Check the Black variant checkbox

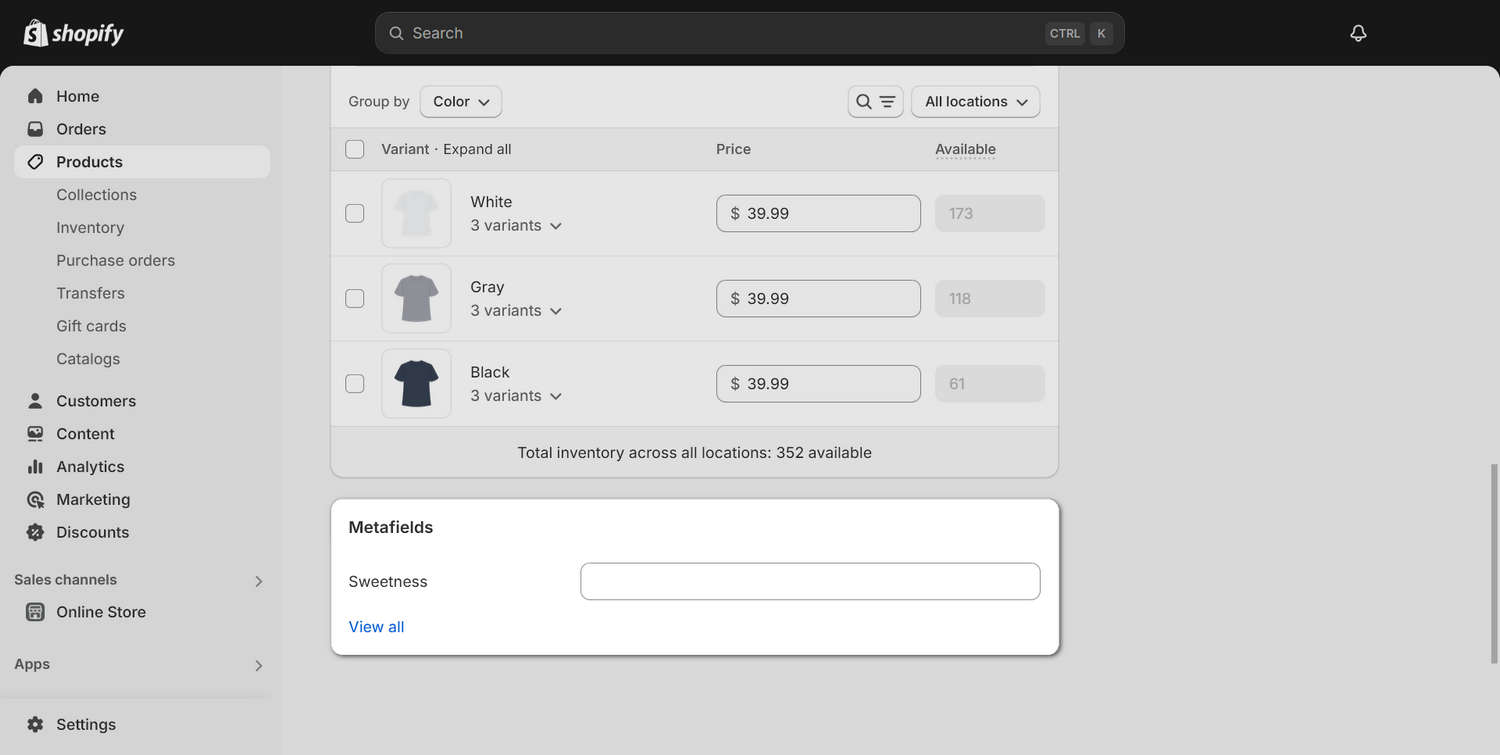point(355,383)
